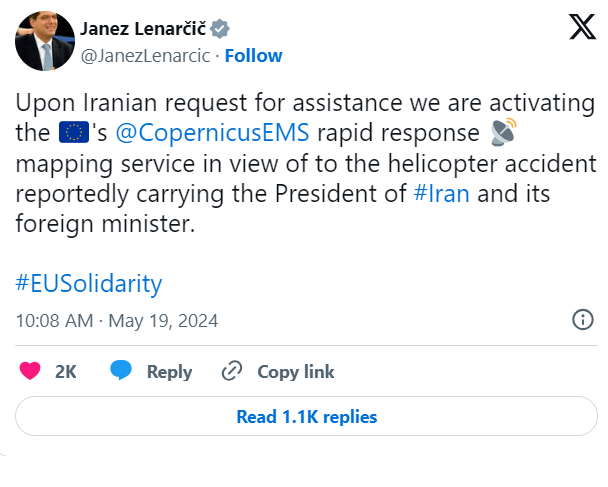608x487 pixels.
Task: Click the satellite dish emoji
Action: point(504,132)
